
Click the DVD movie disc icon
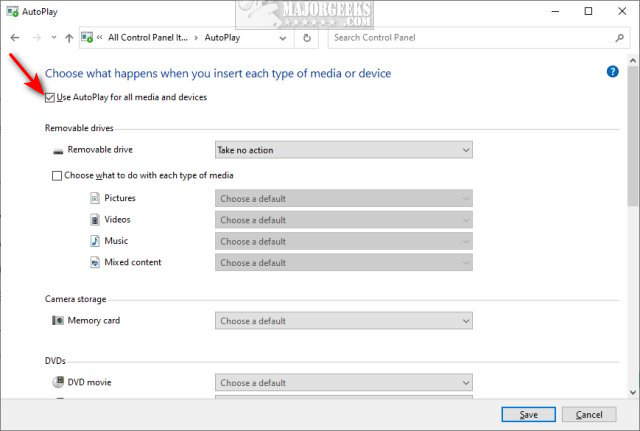58,382
